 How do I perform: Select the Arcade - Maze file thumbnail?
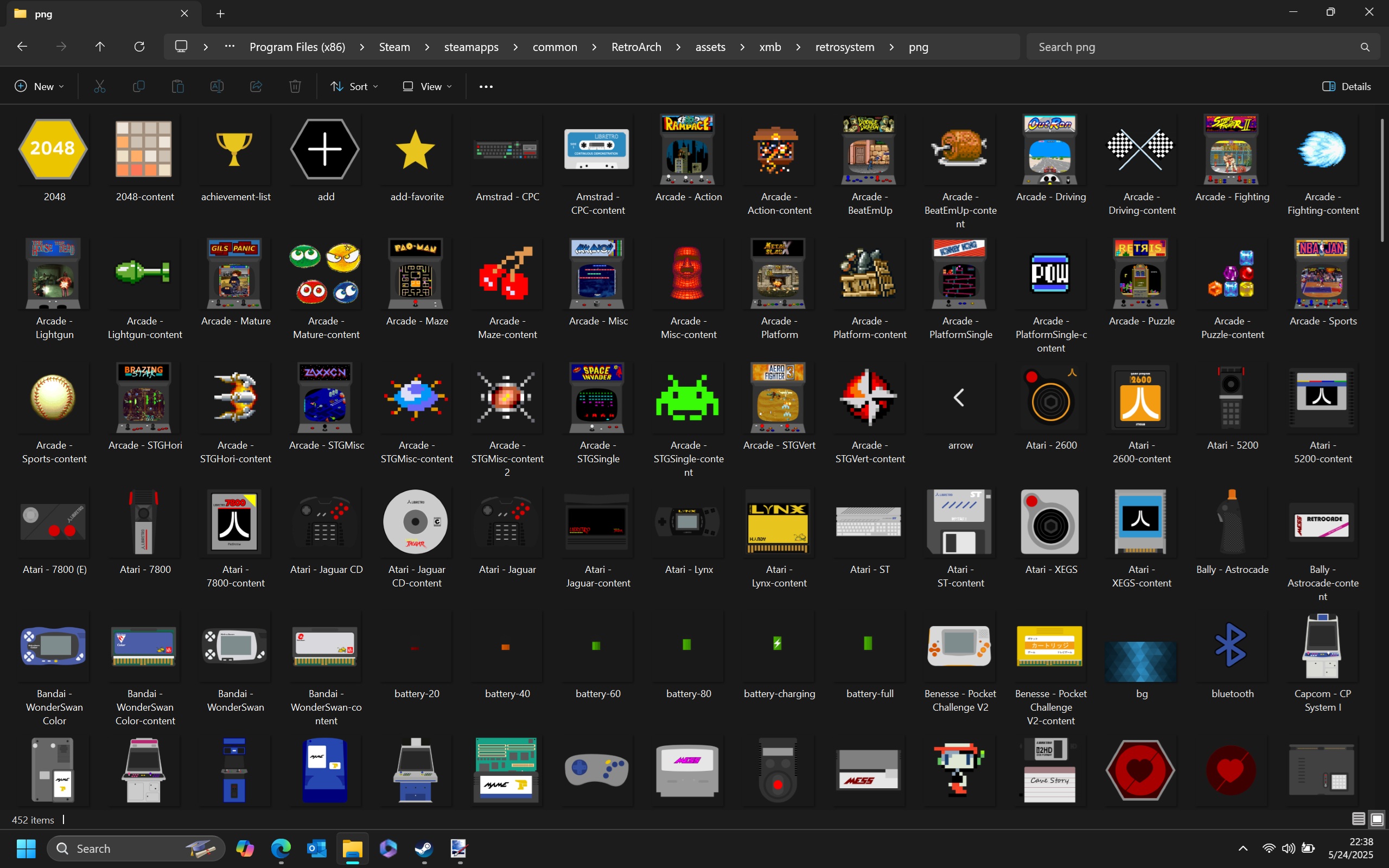pos(416,275)
